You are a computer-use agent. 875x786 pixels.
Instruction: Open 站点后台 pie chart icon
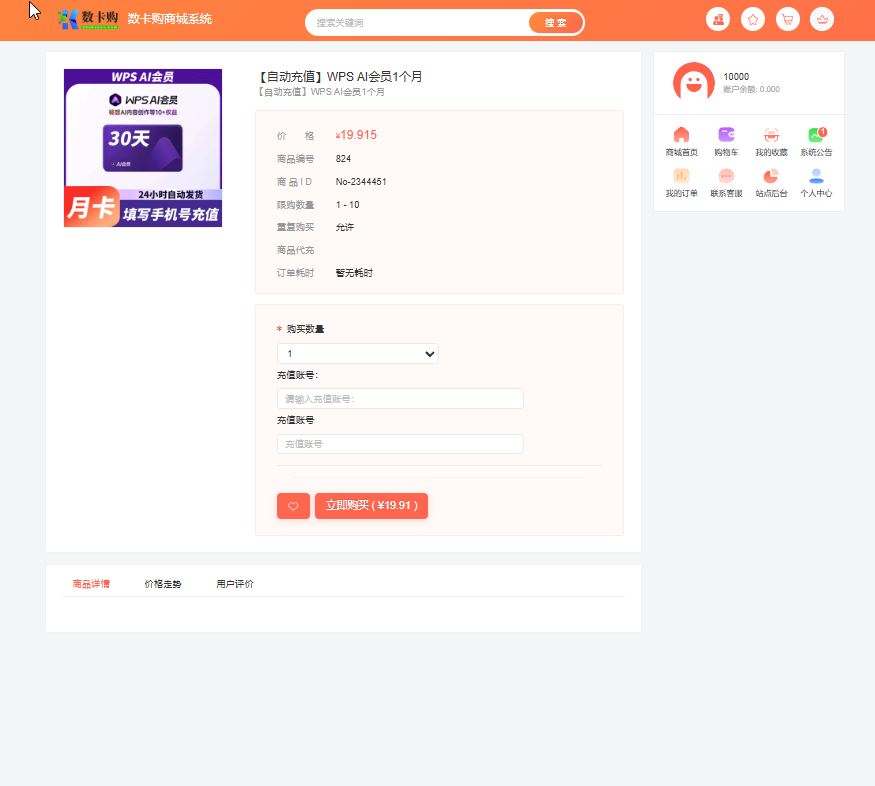pyautogui.click(x=771, y=176)
